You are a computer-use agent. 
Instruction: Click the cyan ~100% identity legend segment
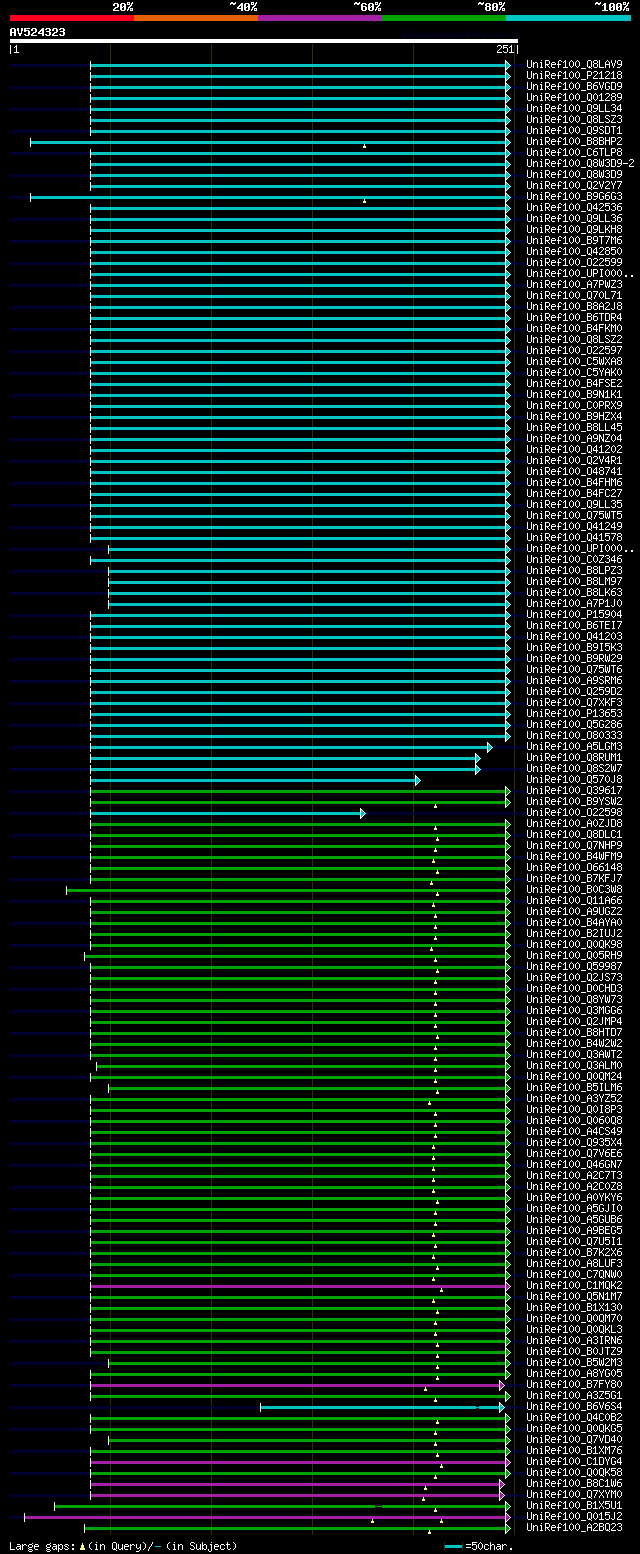pos(568,17)
